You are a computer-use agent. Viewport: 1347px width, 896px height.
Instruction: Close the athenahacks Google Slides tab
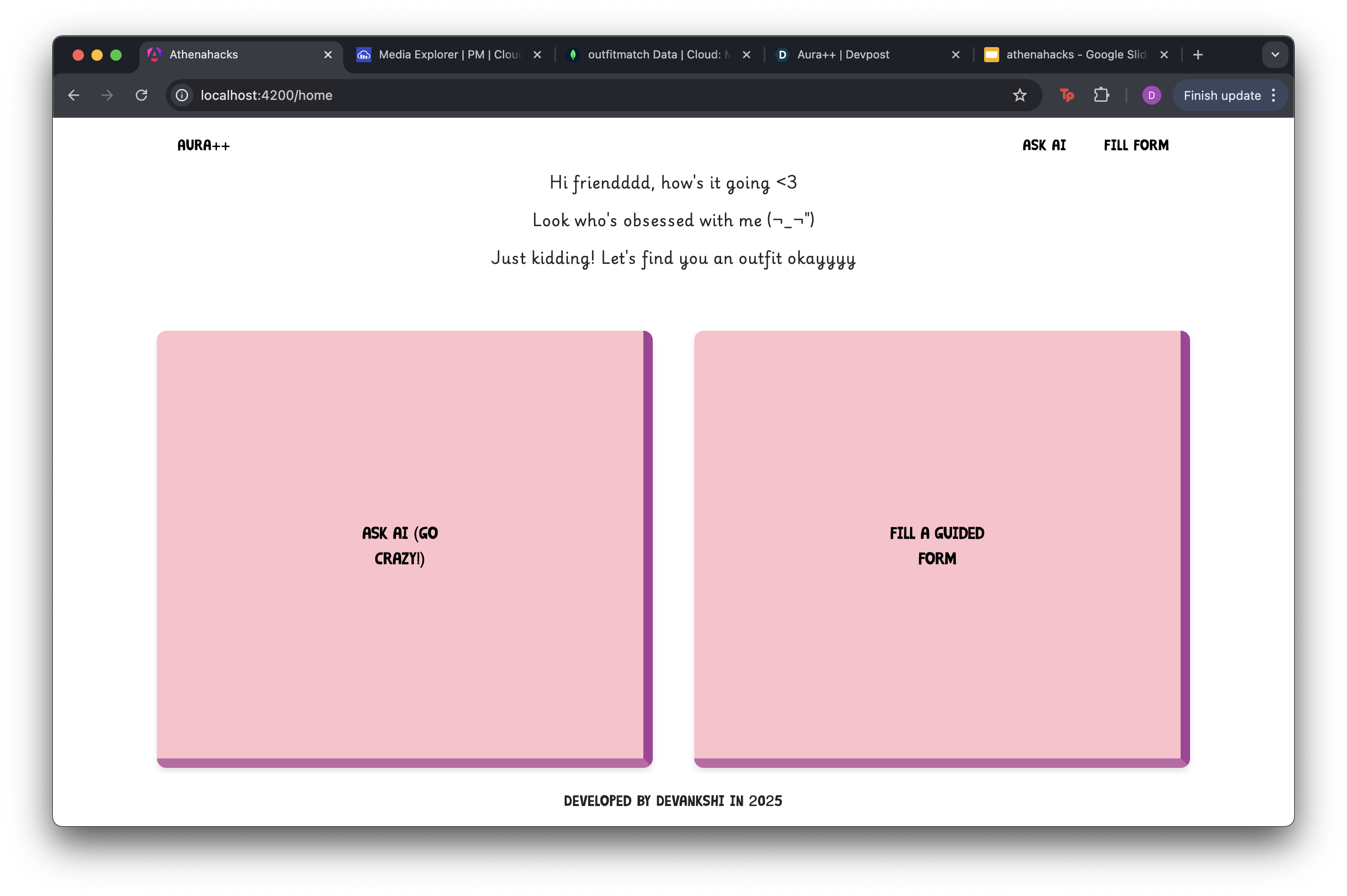point(1164,55)
